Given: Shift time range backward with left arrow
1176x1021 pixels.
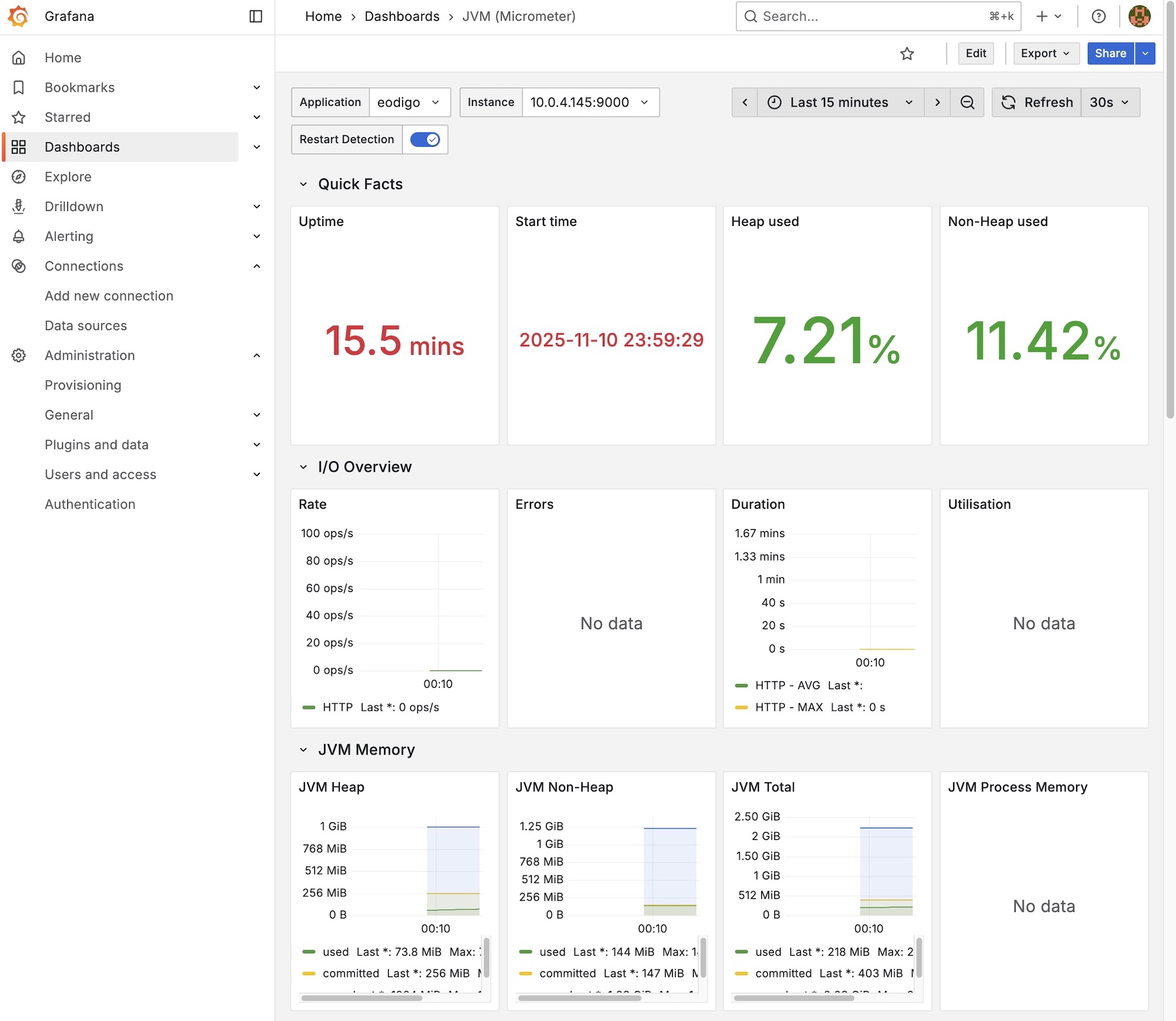Looking at the screenshot, I should click(x=745, y=103).
